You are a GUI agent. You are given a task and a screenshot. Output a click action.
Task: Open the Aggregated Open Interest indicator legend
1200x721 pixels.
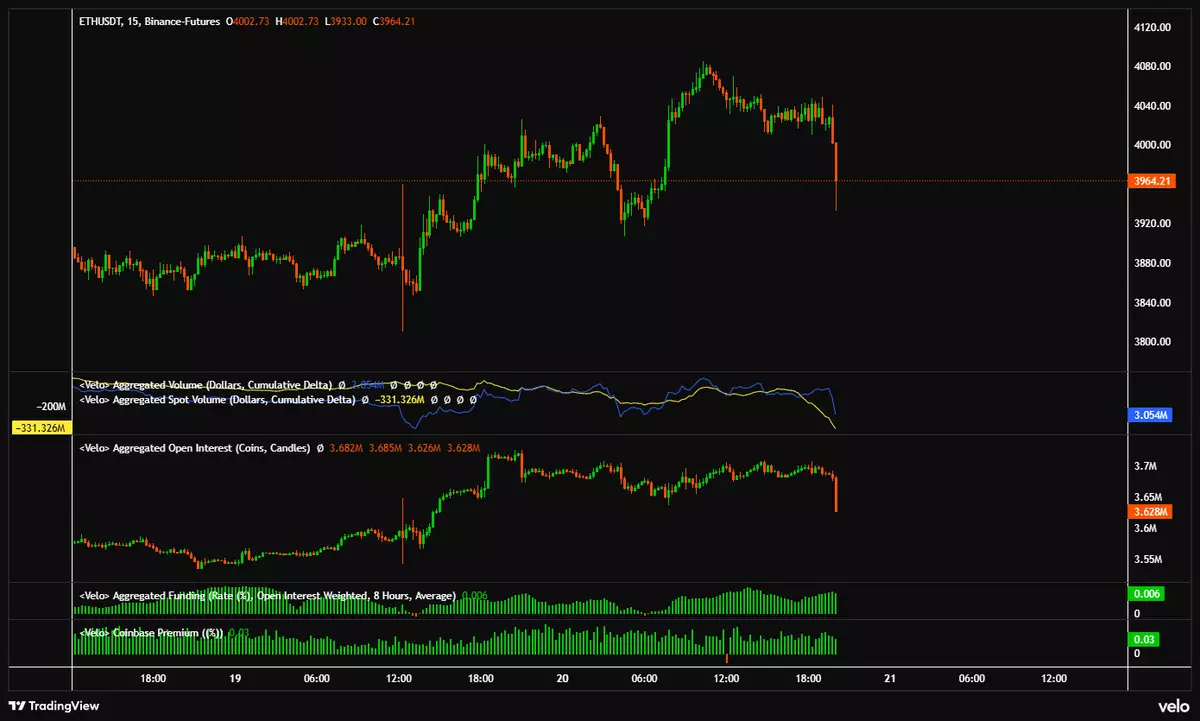click(x=195, y=447)
